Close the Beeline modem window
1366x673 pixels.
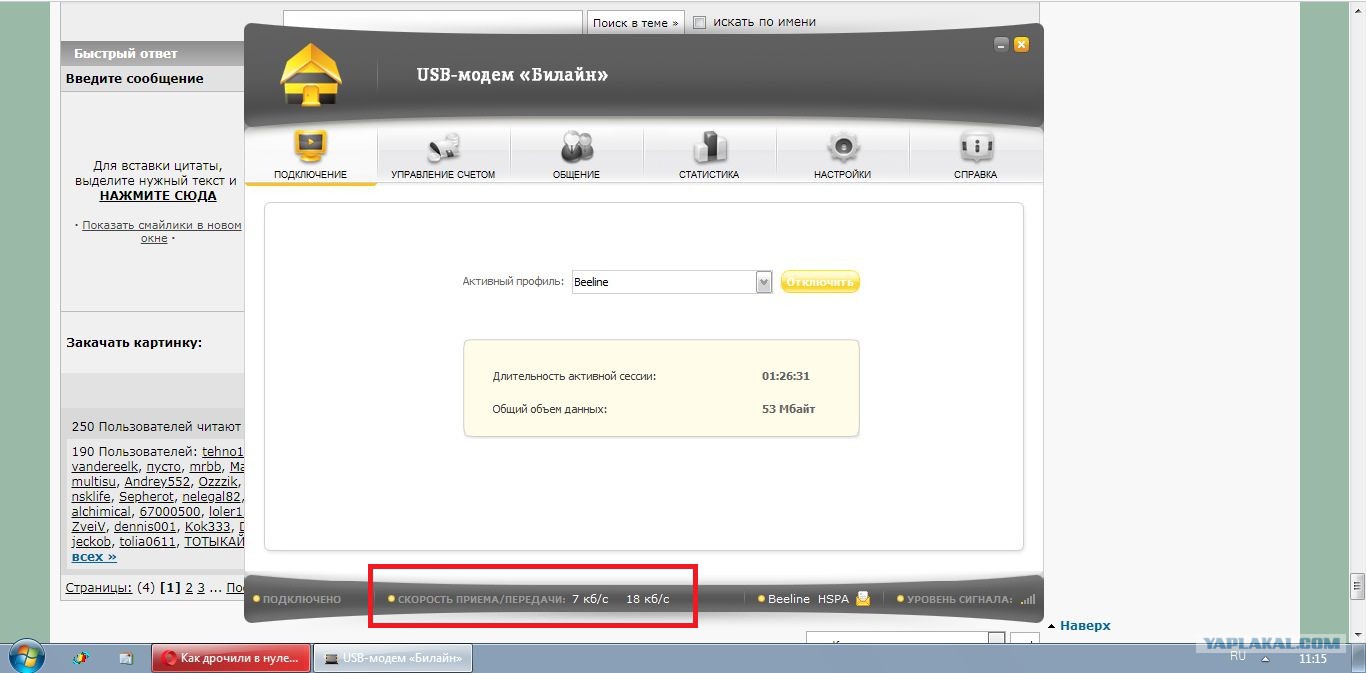(x=1021, y=45)
